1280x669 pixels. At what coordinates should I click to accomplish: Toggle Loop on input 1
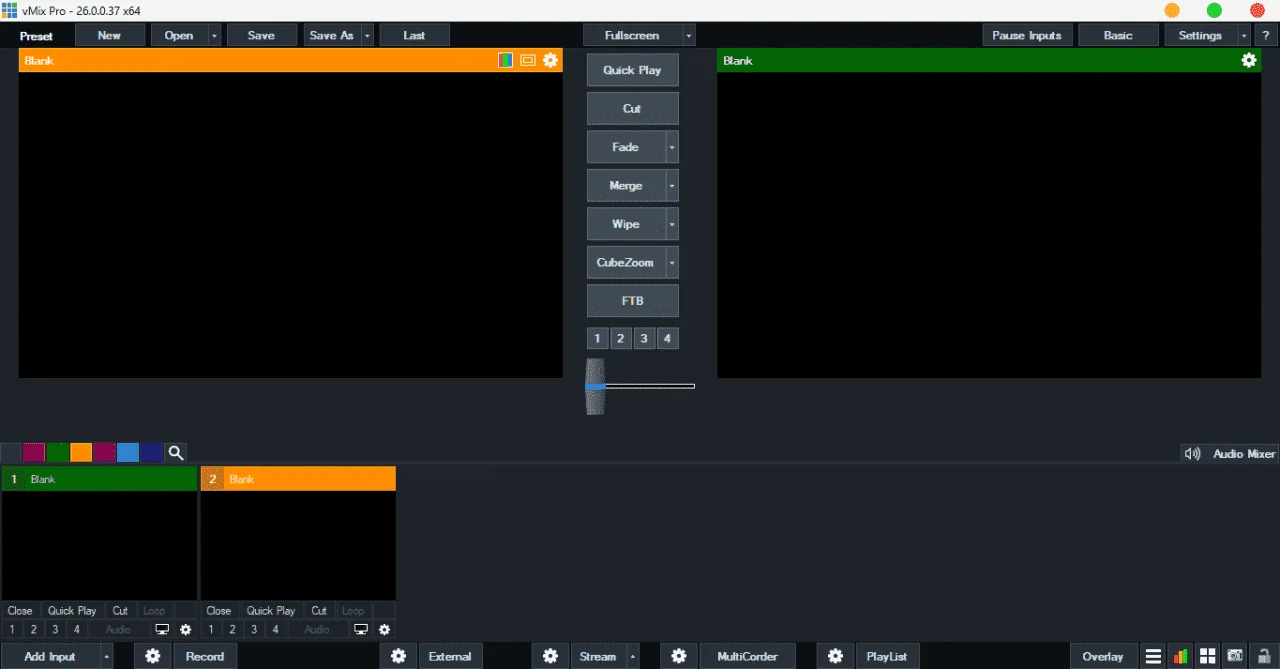154,610
